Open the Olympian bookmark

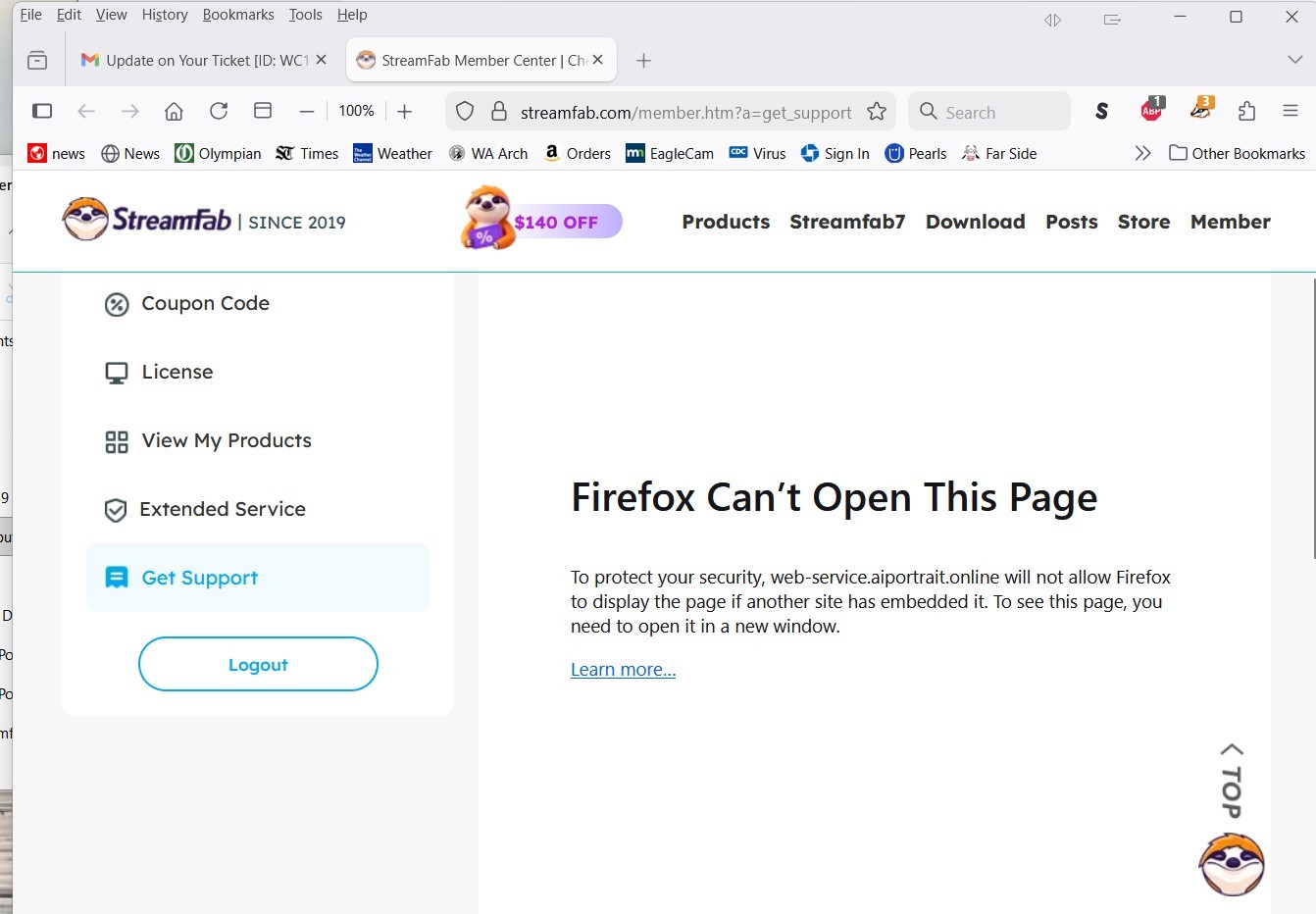click(x=218, y=153)
